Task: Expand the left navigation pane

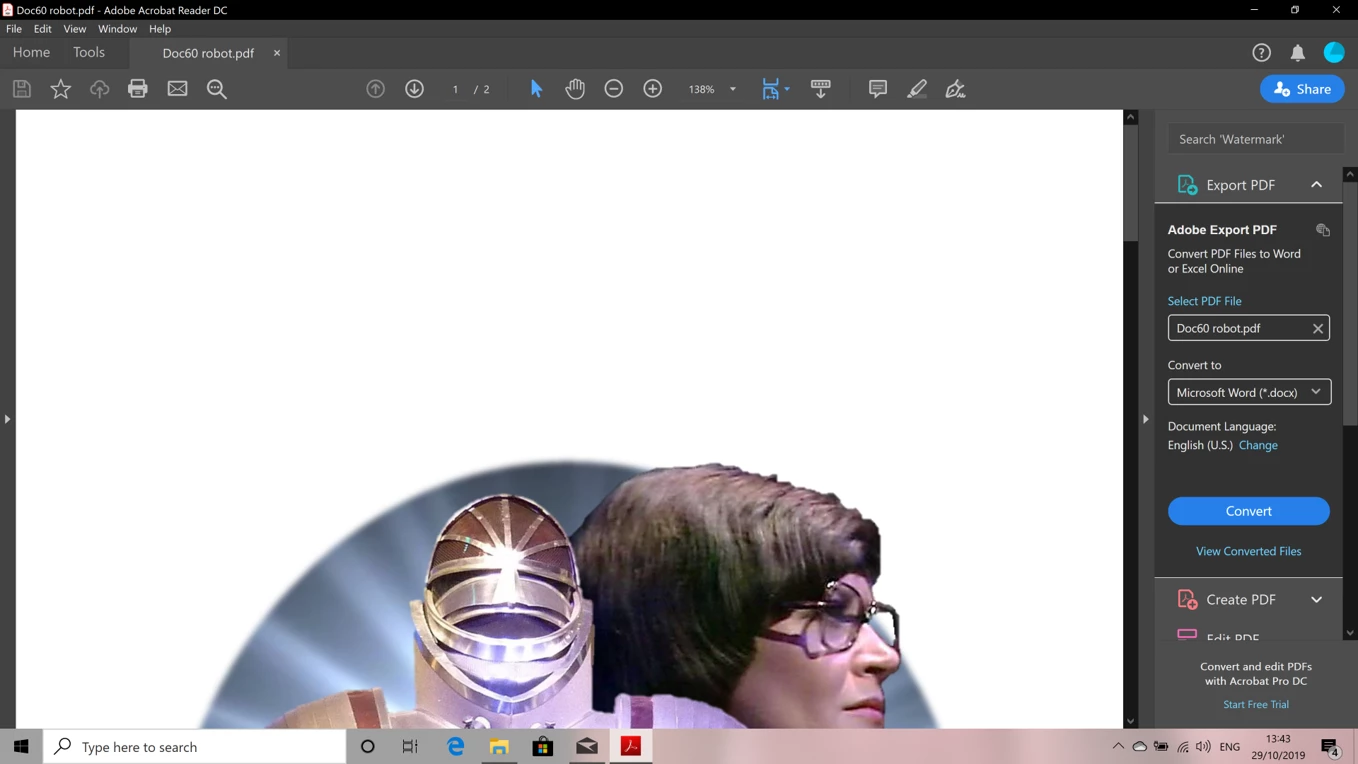Action: (7, 419)
